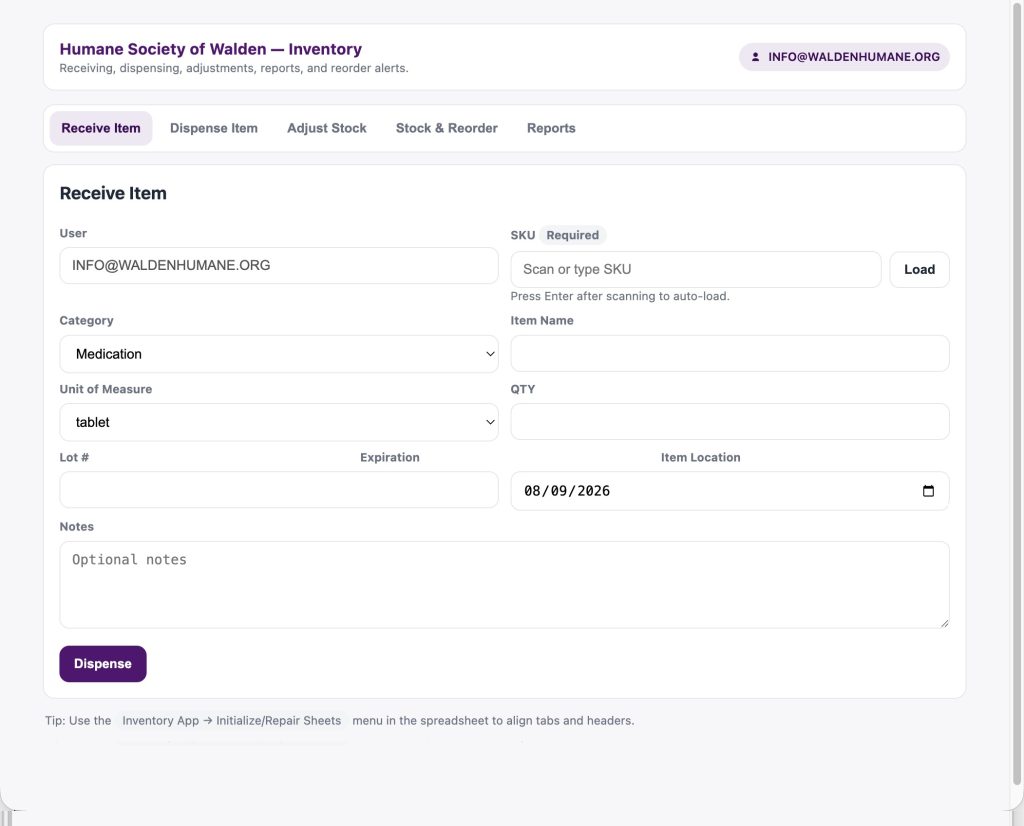Focus the Lot # input field
Viewport: 1024px width, 826px height.
pos(279,490)
